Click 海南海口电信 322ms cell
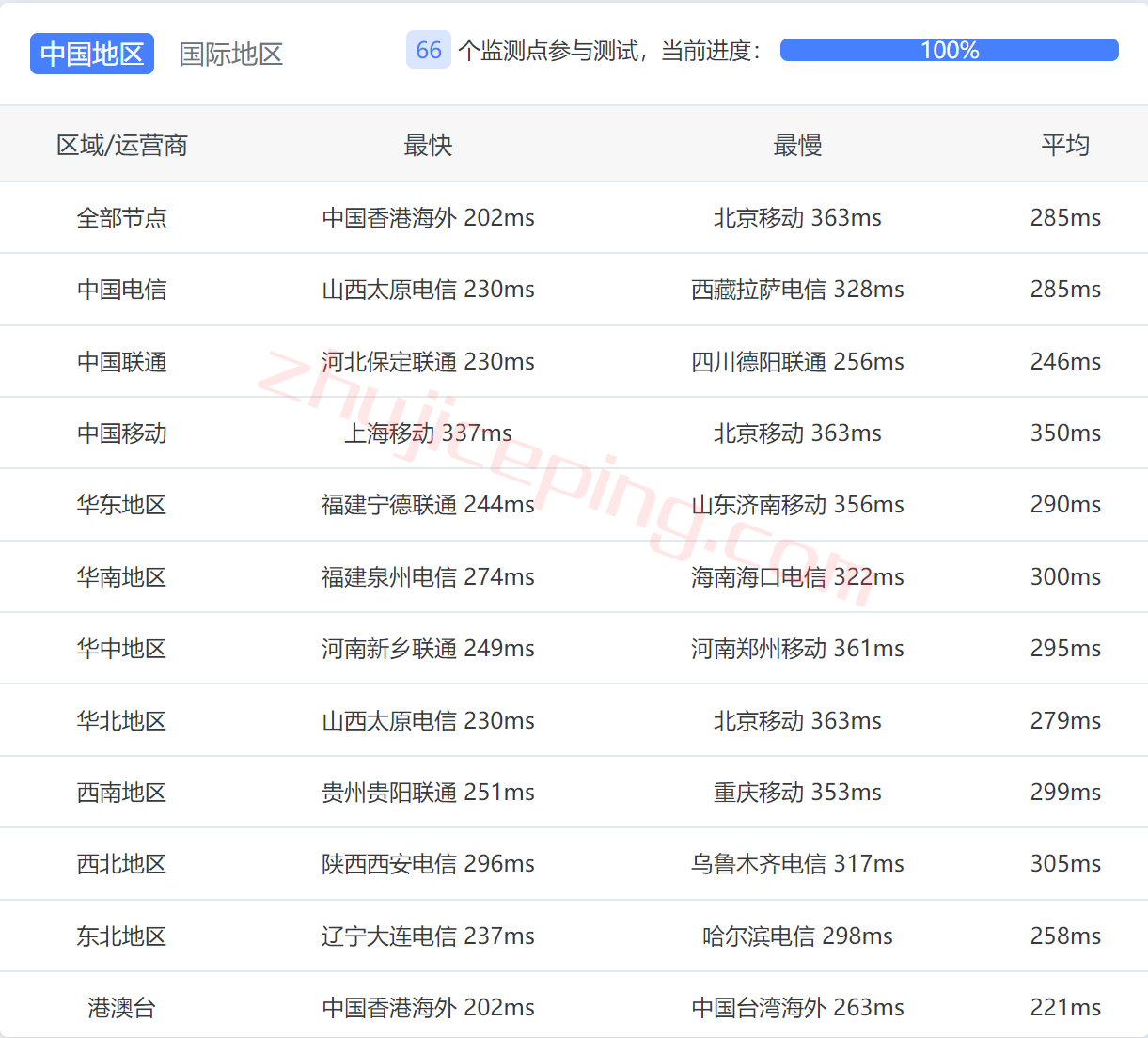Screen dimensions: 1148x1038 pos(797,577)
